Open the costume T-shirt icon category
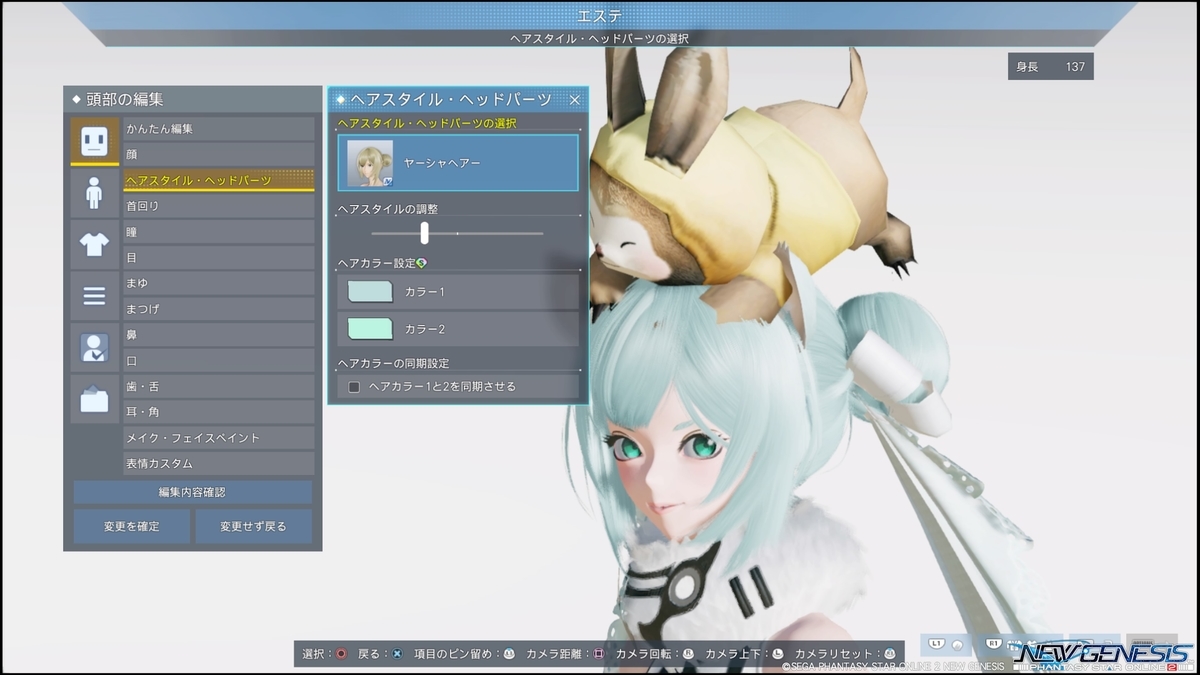The width and height of the screenshot is (1200, 675). [94, 244]
